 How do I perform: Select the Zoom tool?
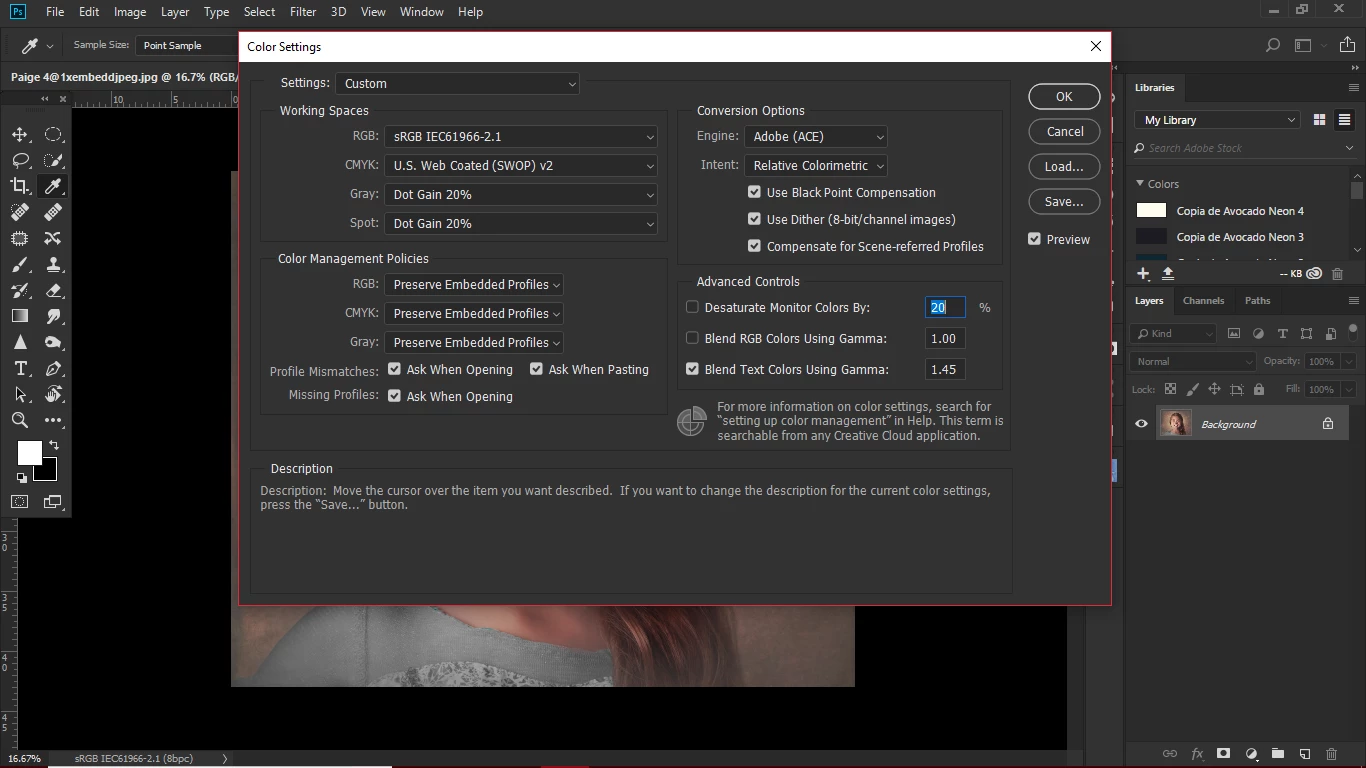tap(20, 420)
